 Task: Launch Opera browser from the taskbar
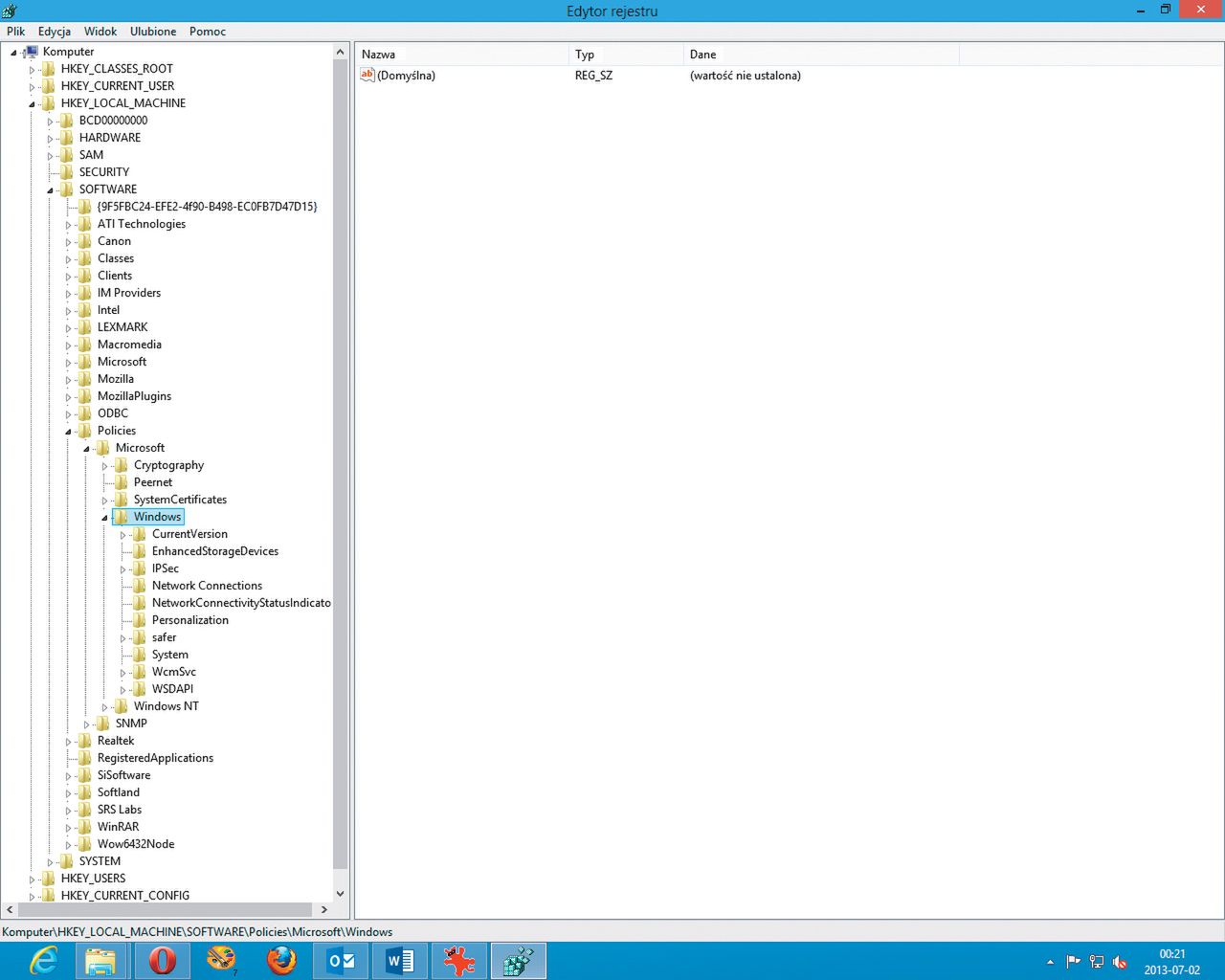[162, 961]
